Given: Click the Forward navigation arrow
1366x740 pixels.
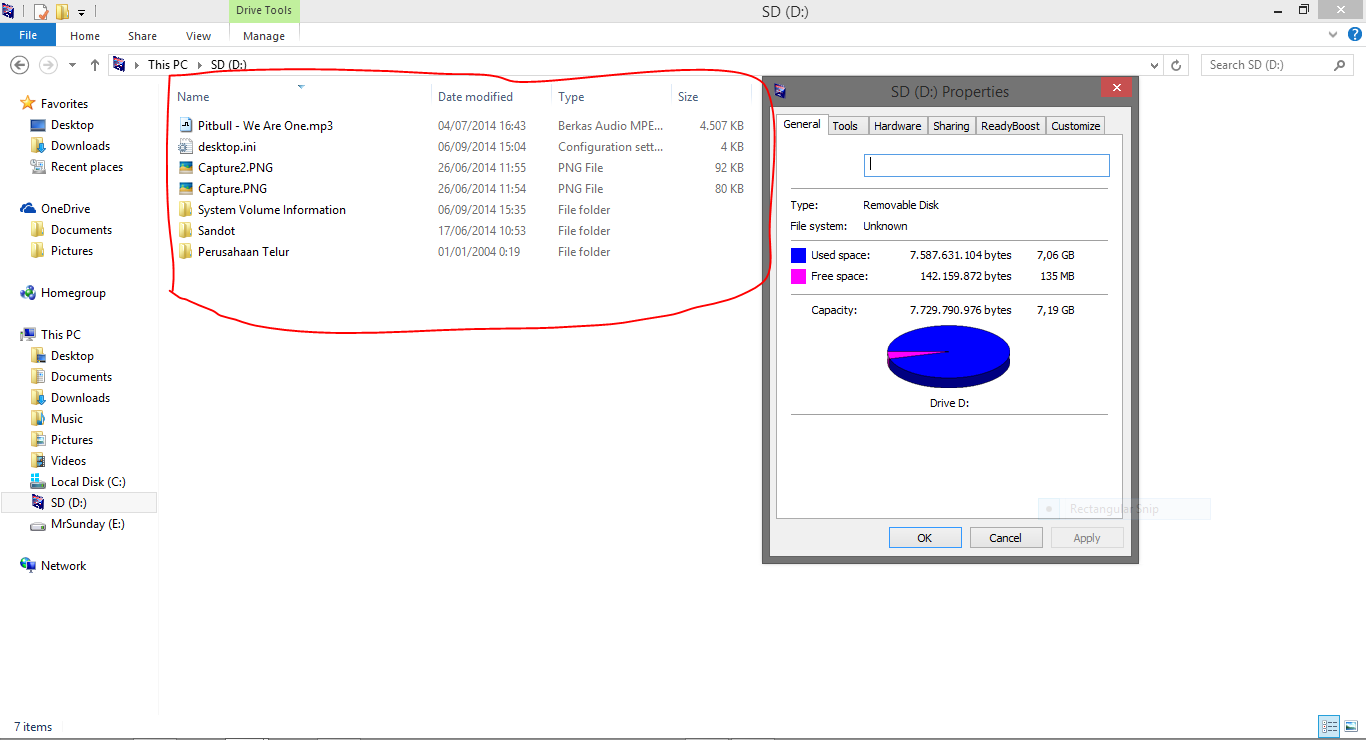Looking at the screenshot, I should tap(47, 65).
